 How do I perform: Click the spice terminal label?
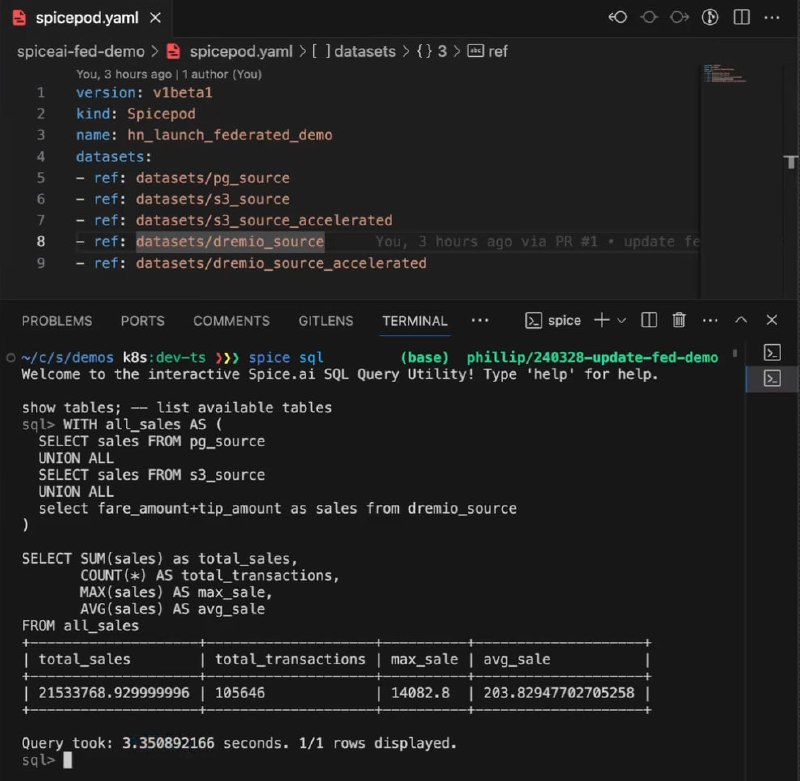[x=564, y=320]
